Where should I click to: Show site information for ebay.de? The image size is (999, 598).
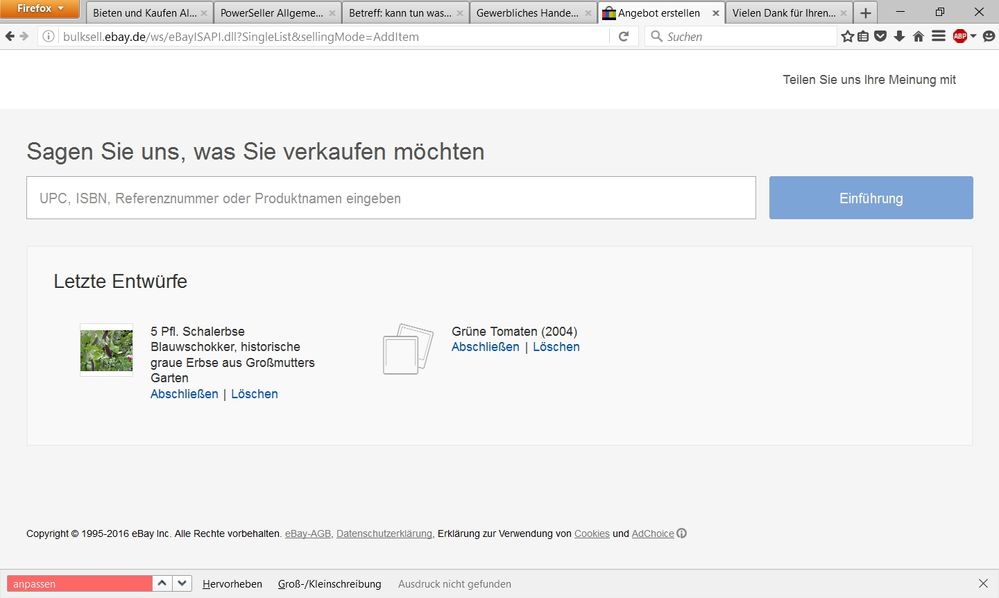48,37
